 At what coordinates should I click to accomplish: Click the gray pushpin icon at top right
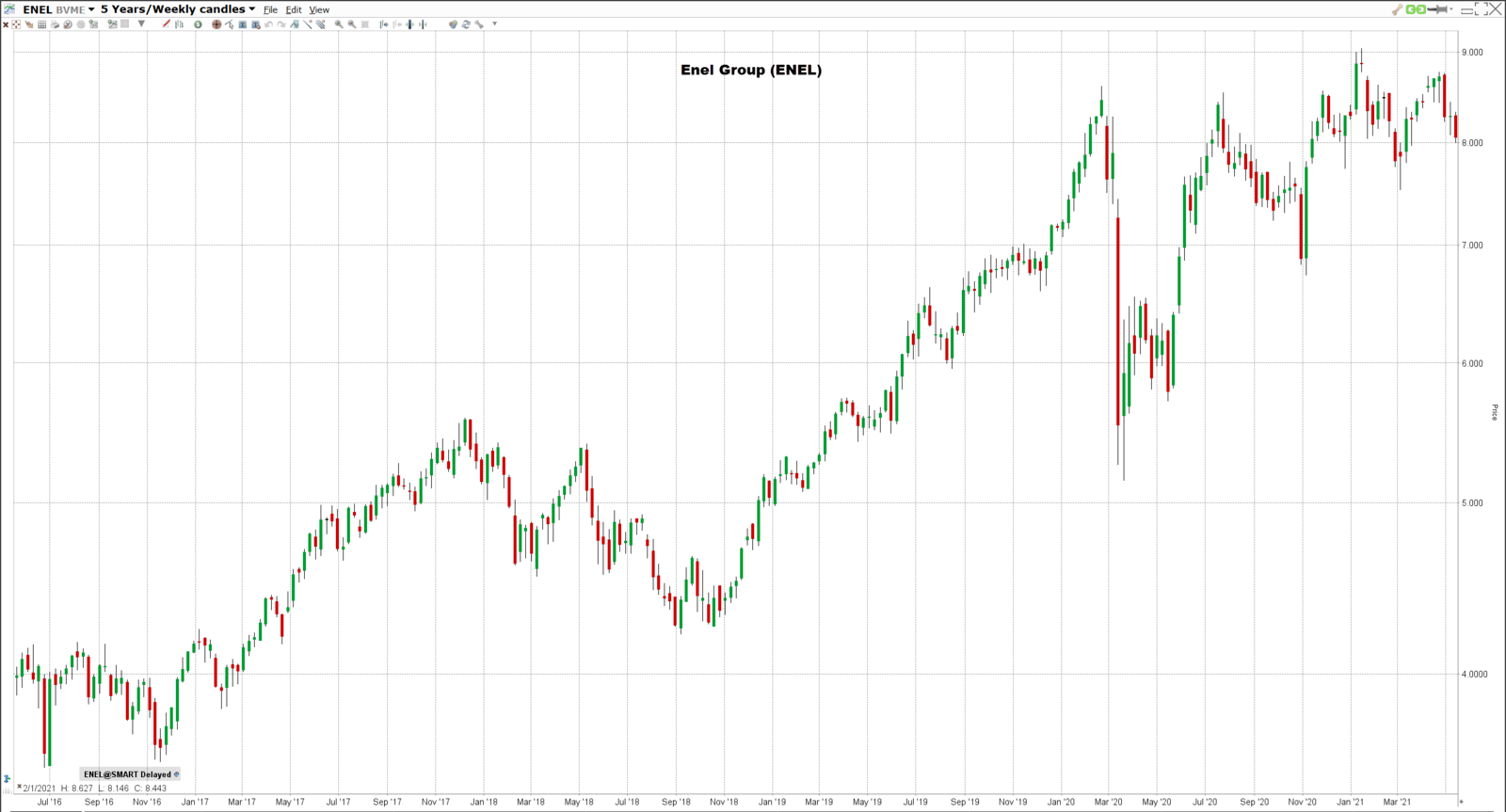(x=1437, y=9)
